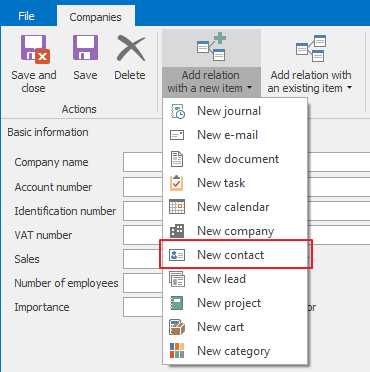The width and height of the screenshot is (370, 372).
Task: Click the New cart box icon
Action: tap(177, 327)
